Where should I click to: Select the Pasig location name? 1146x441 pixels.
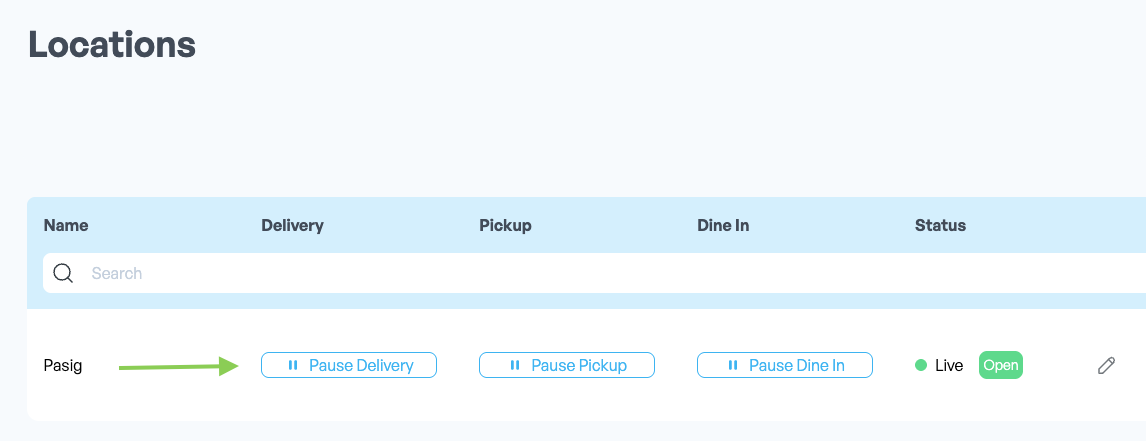tap(63, 366)
